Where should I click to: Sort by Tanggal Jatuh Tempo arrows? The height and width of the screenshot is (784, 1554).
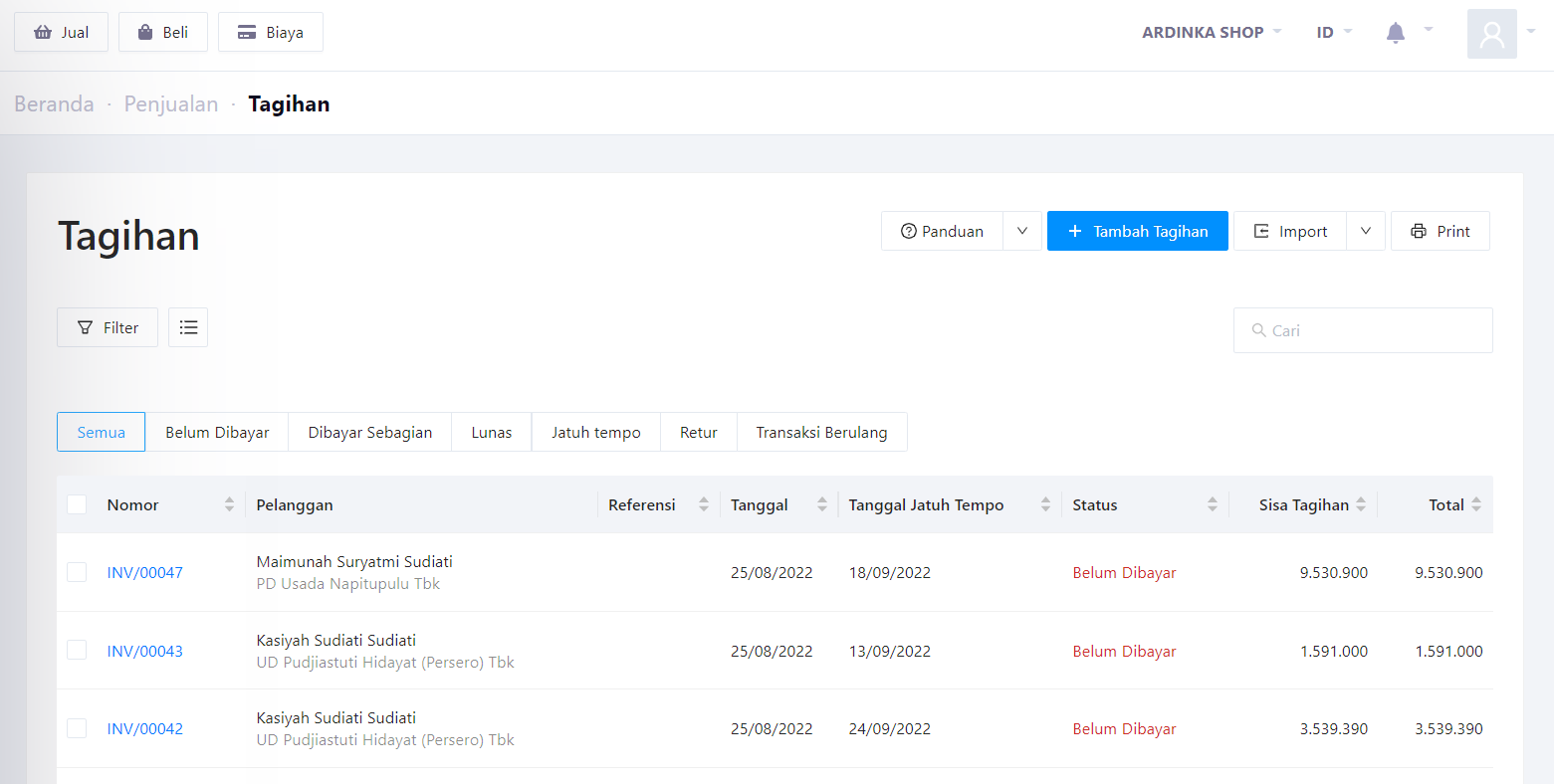click(1045, 504)
